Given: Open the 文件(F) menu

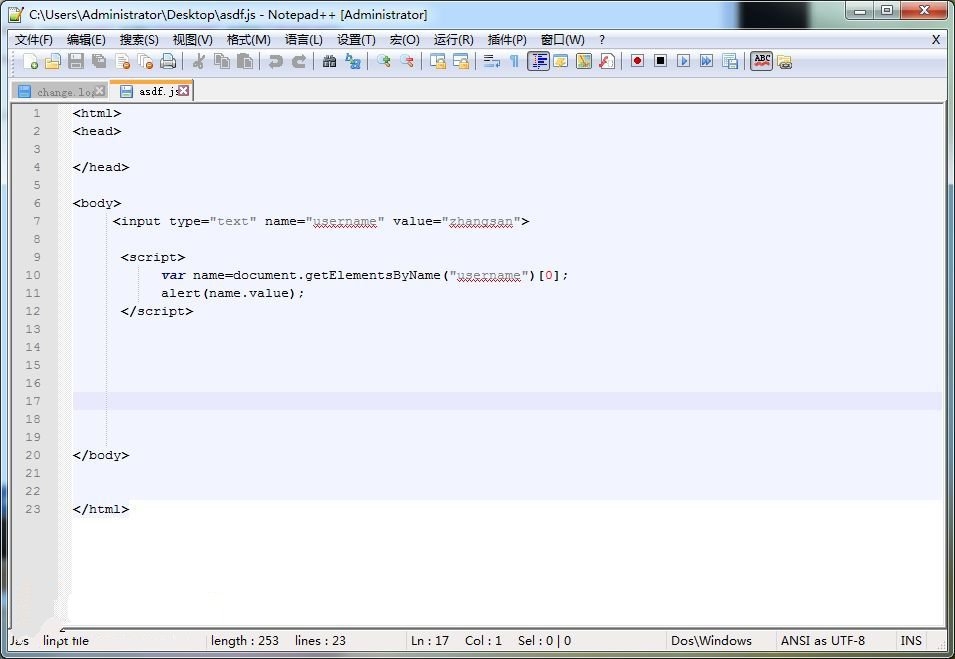Looking at the screenshot, I should click(34, 40).
